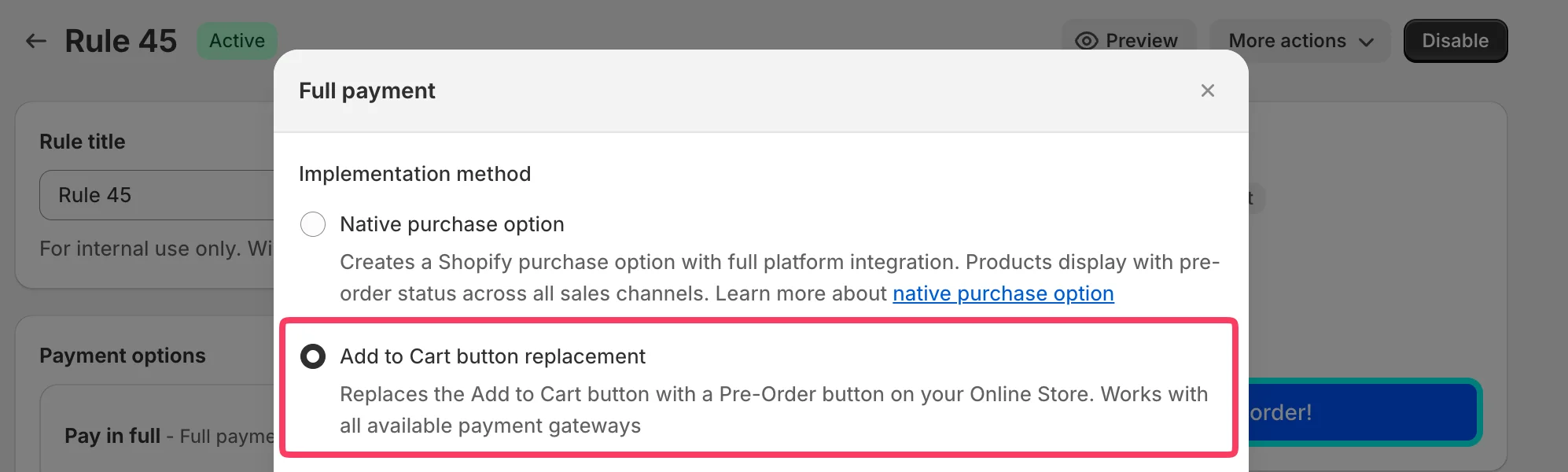
Task: Click the Implementation method heading
Action: click(415, 174)
